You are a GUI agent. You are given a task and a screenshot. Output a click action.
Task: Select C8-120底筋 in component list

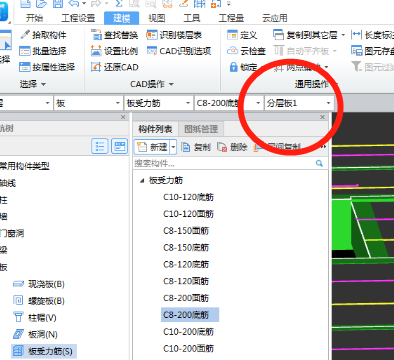click(x=186, y=264)
